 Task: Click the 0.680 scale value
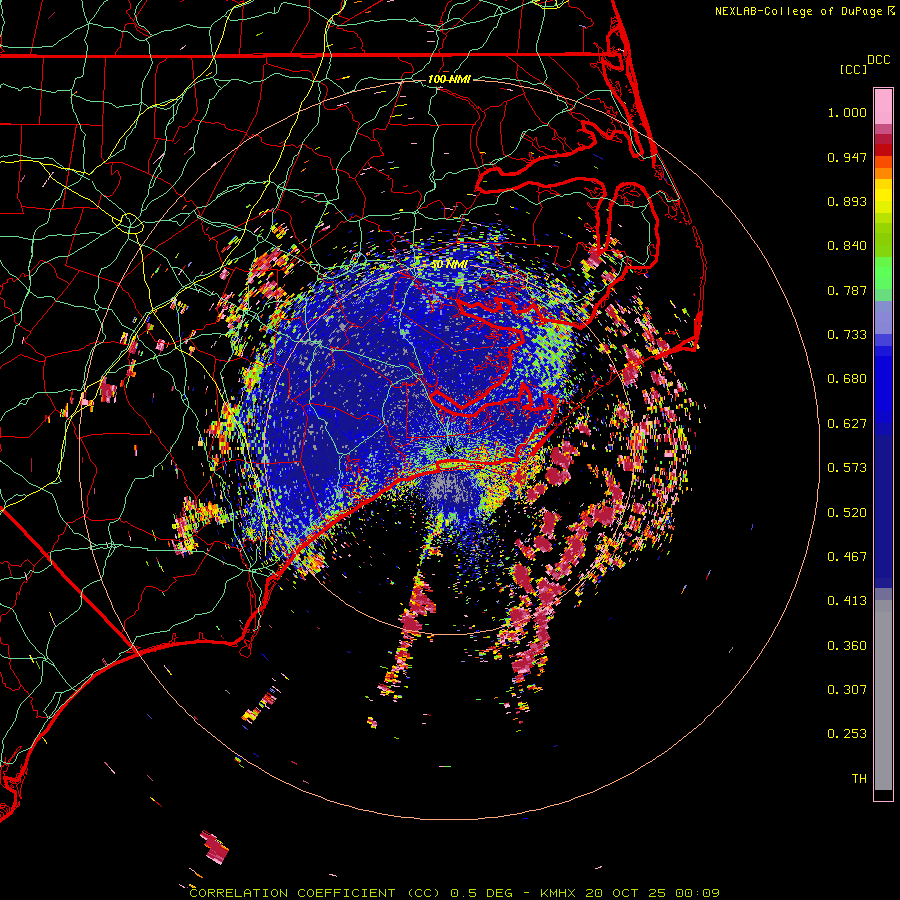point(847,379)
